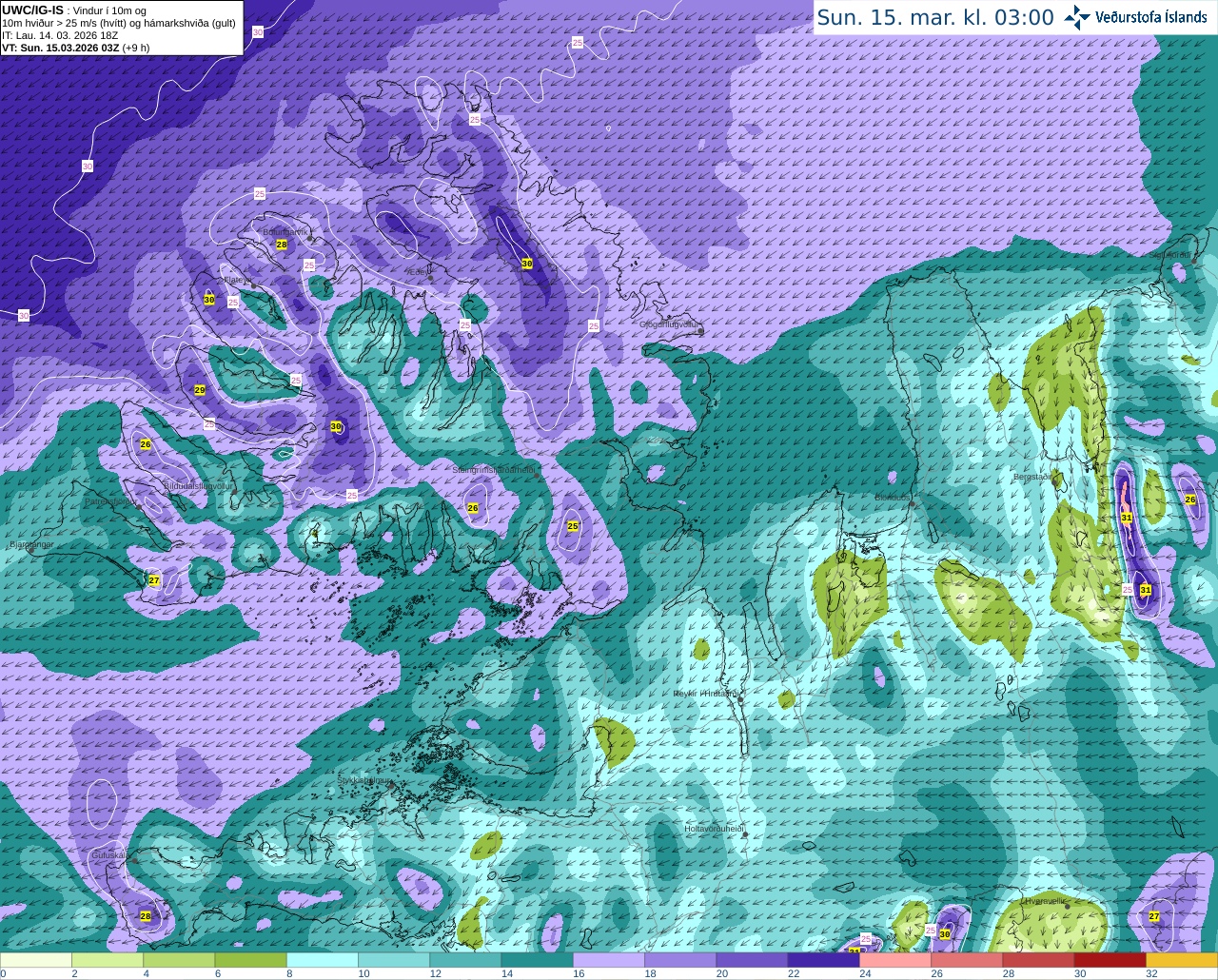Select the light green 2–4 legend swatch
The image size is (1218, 980).
[108, 960]
